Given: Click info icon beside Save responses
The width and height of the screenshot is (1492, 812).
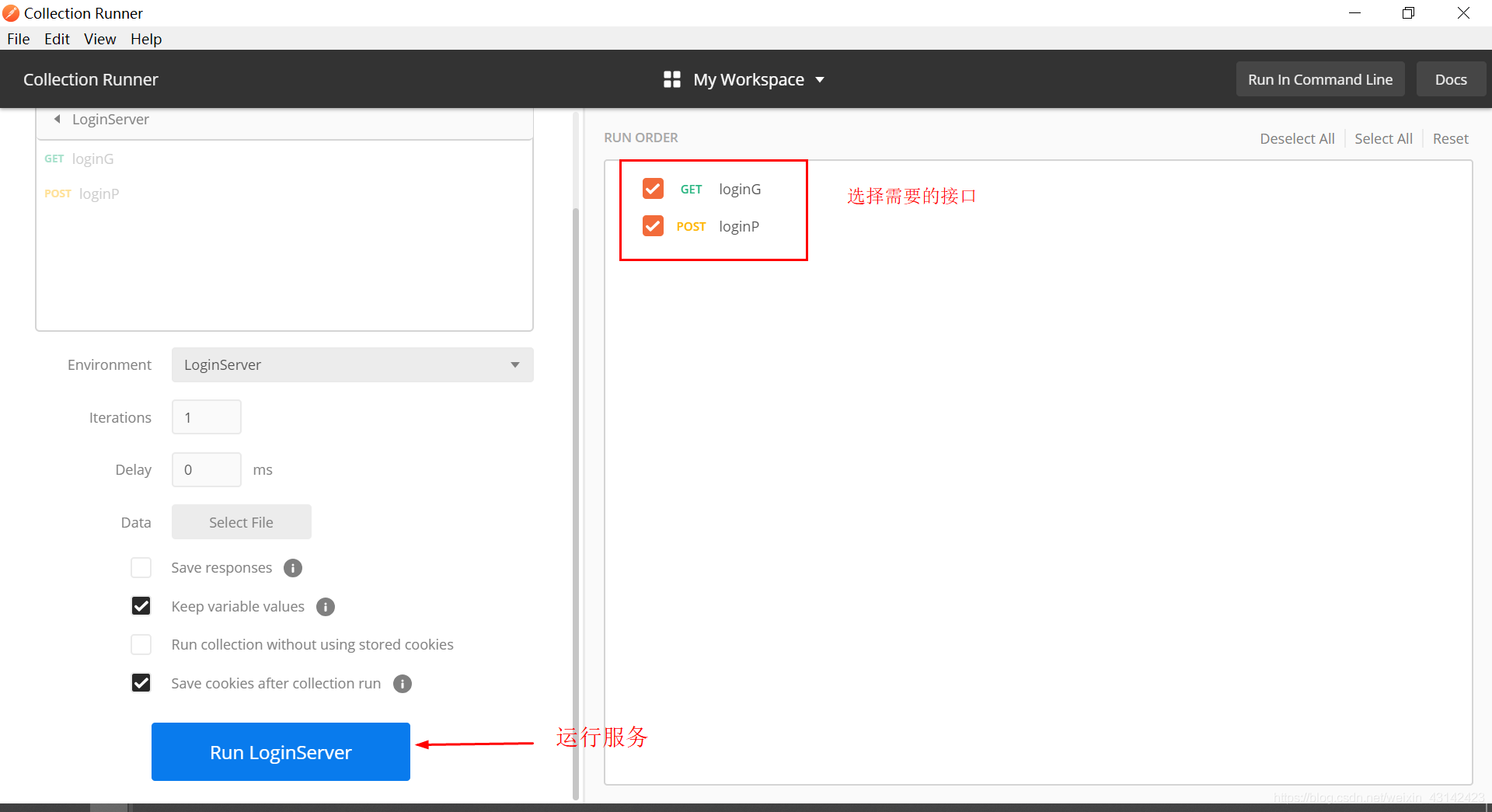Looking at the screenshot, I should pyautogui.click(x=293, y=568).
